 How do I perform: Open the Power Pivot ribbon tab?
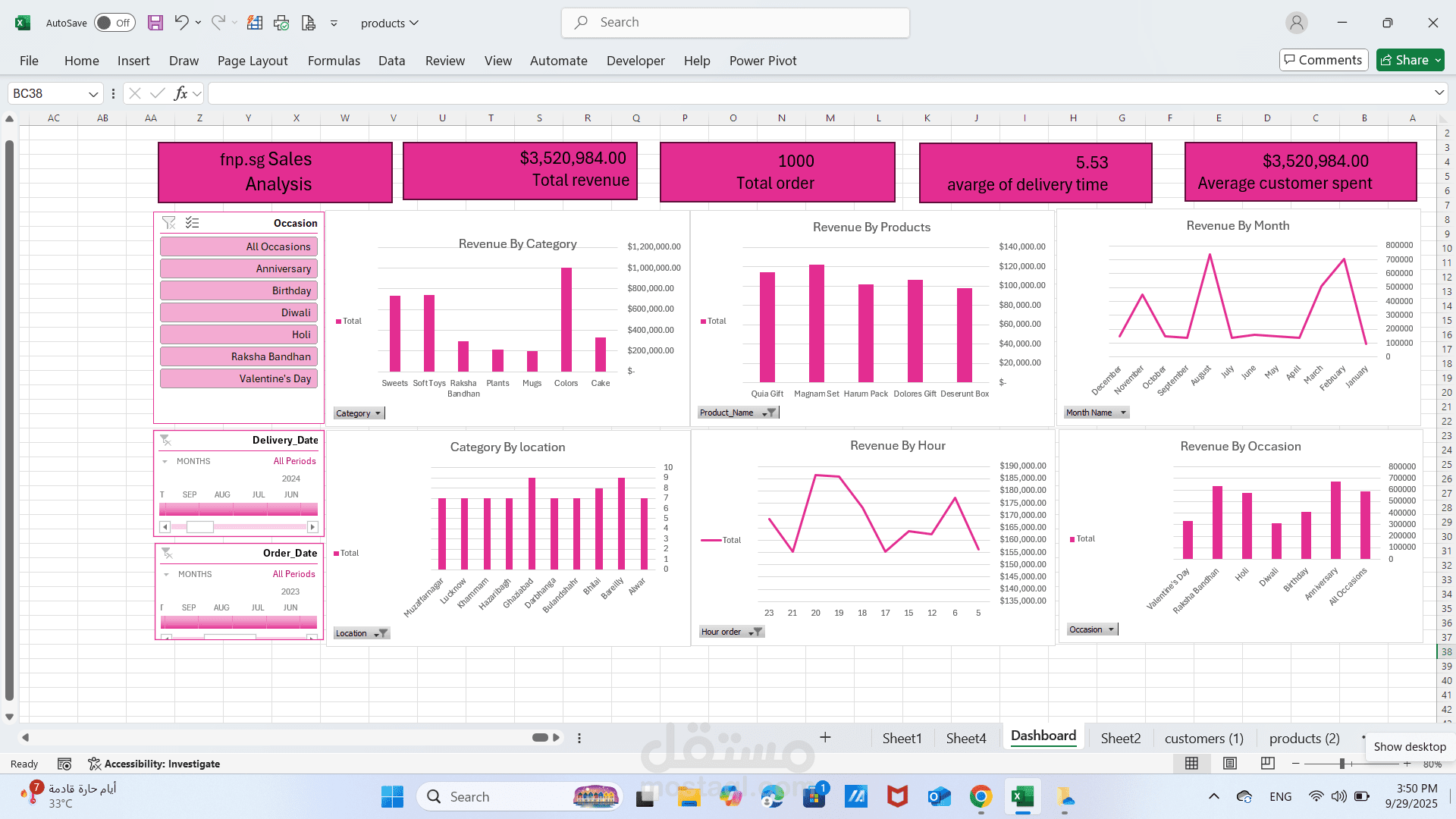763,61
